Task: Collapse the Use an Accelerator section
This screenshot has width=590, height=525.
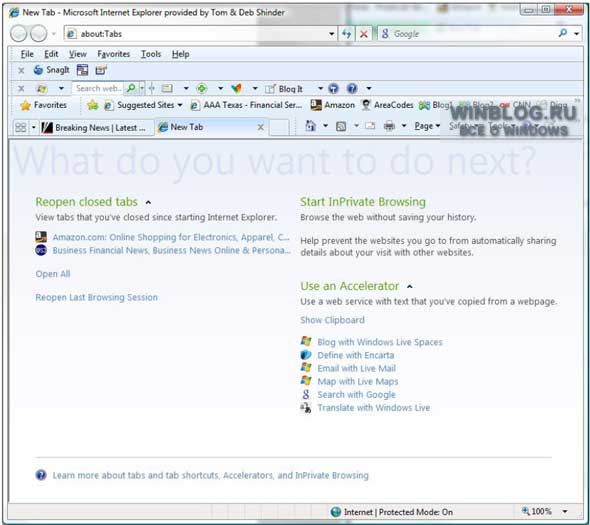Action: (x=410, y=287)
